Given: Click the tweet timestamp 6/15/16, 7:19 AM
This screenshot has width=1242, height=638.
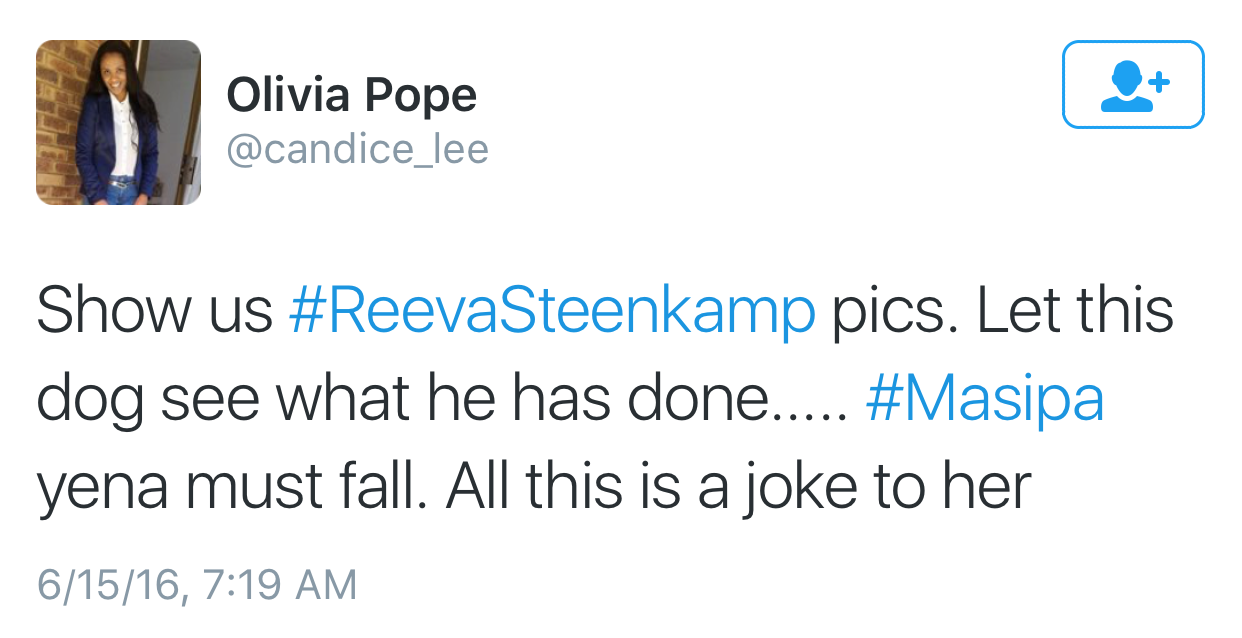Looking at the screenshot, I should (196, 584).
